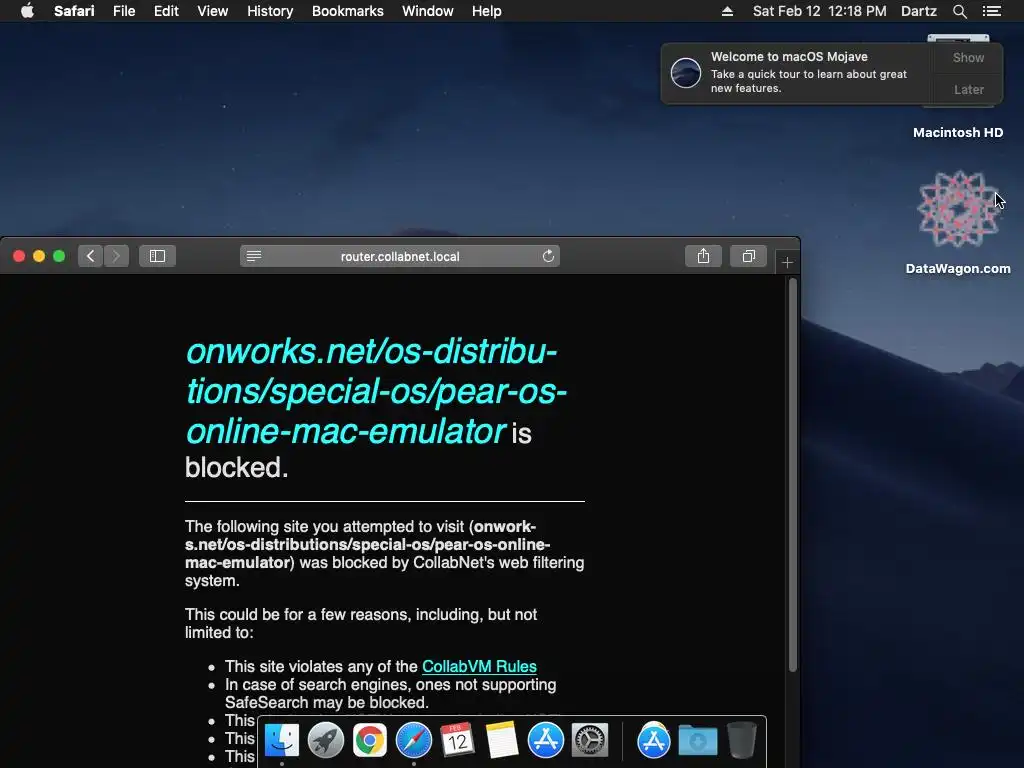Toggle the Safari sidebar button
The width and height of the screenshot is (1024, 768).
(157, 256)
